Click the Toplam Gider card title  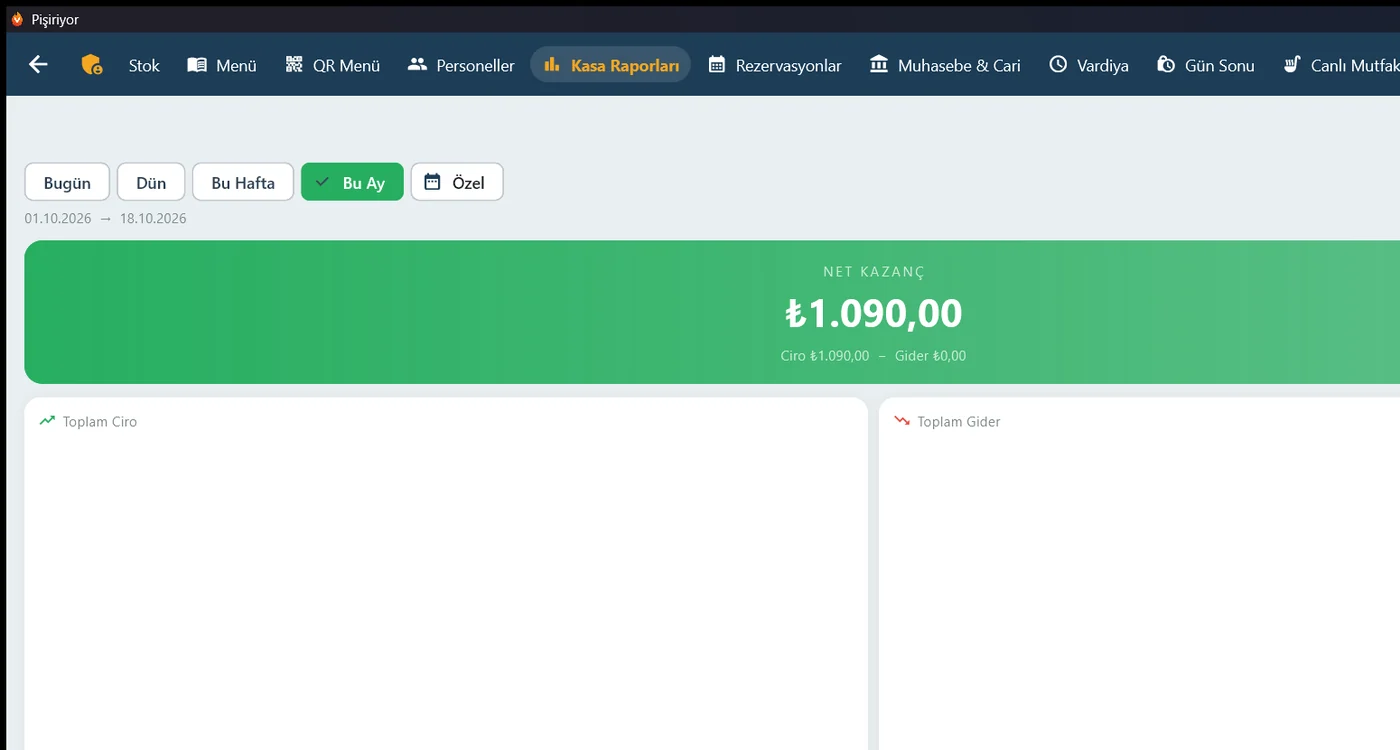pyautogui.click(x=959, y=422)
